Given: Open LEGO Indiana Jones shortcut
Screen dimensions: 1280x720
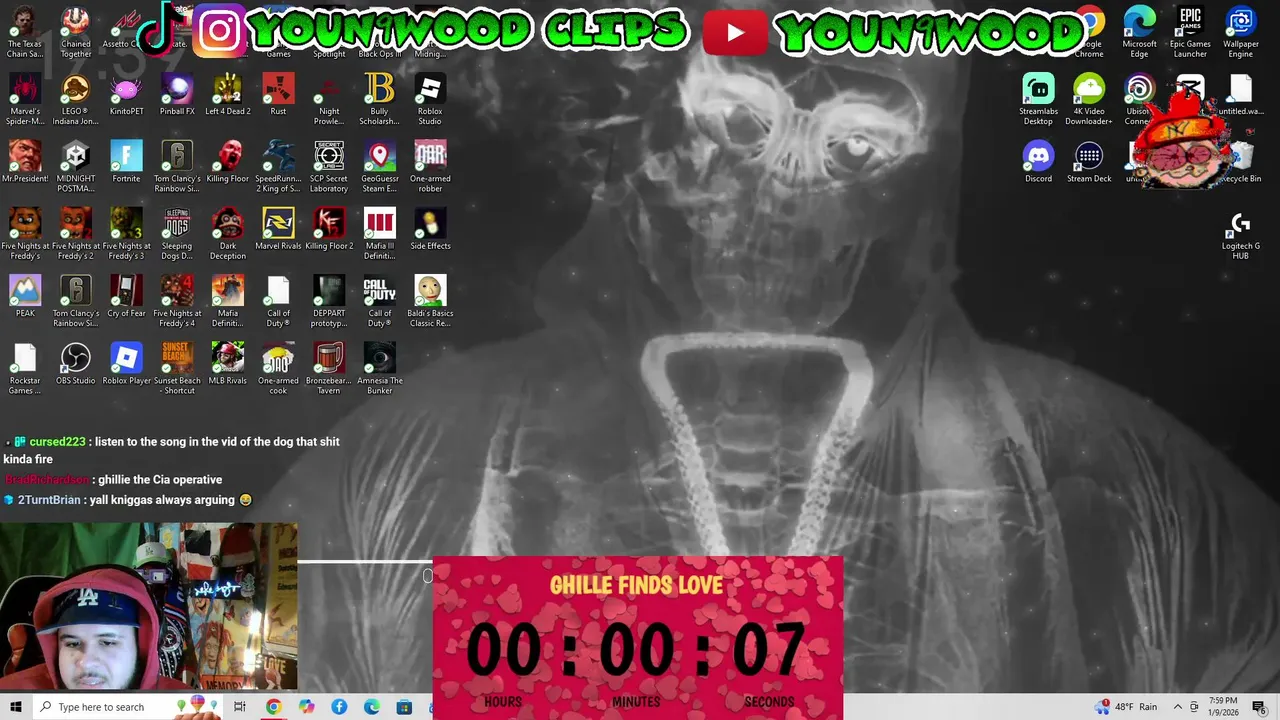Looking at the screenshot, I should point(76,99).
